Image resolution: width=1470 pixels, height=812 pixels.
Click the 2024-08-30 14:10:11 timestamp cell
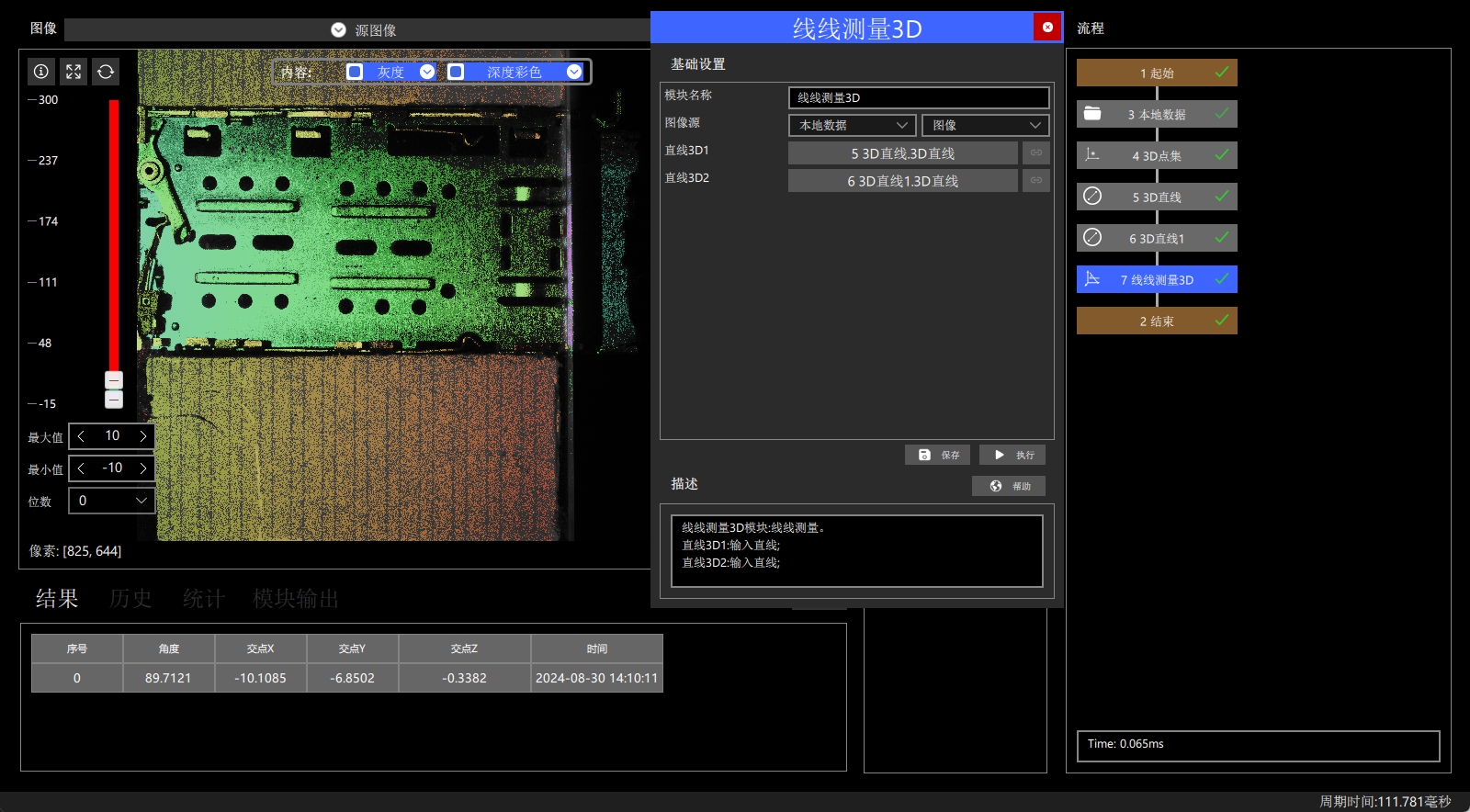tap(597, 678)
